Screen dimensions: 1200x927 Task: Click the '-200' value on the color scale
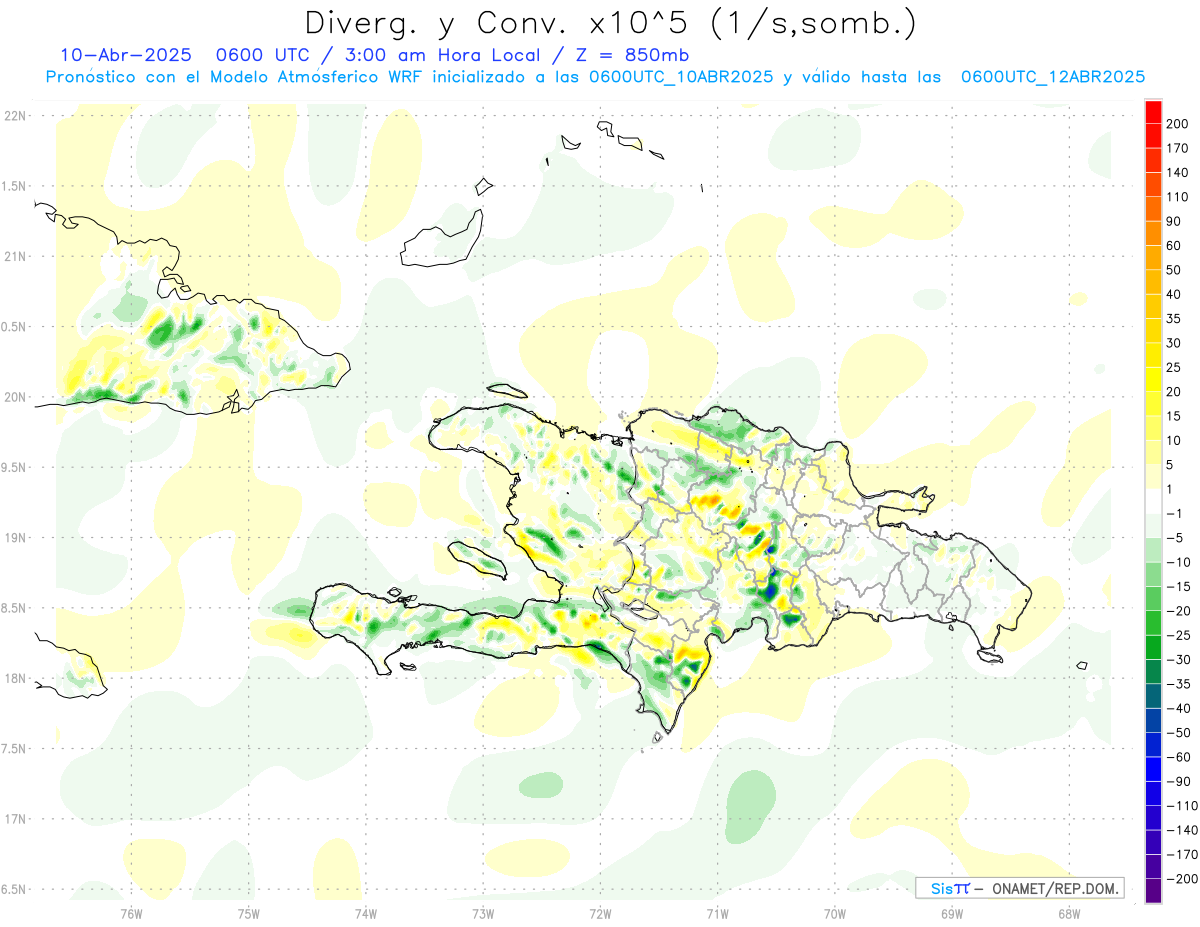coord(1180,879)
